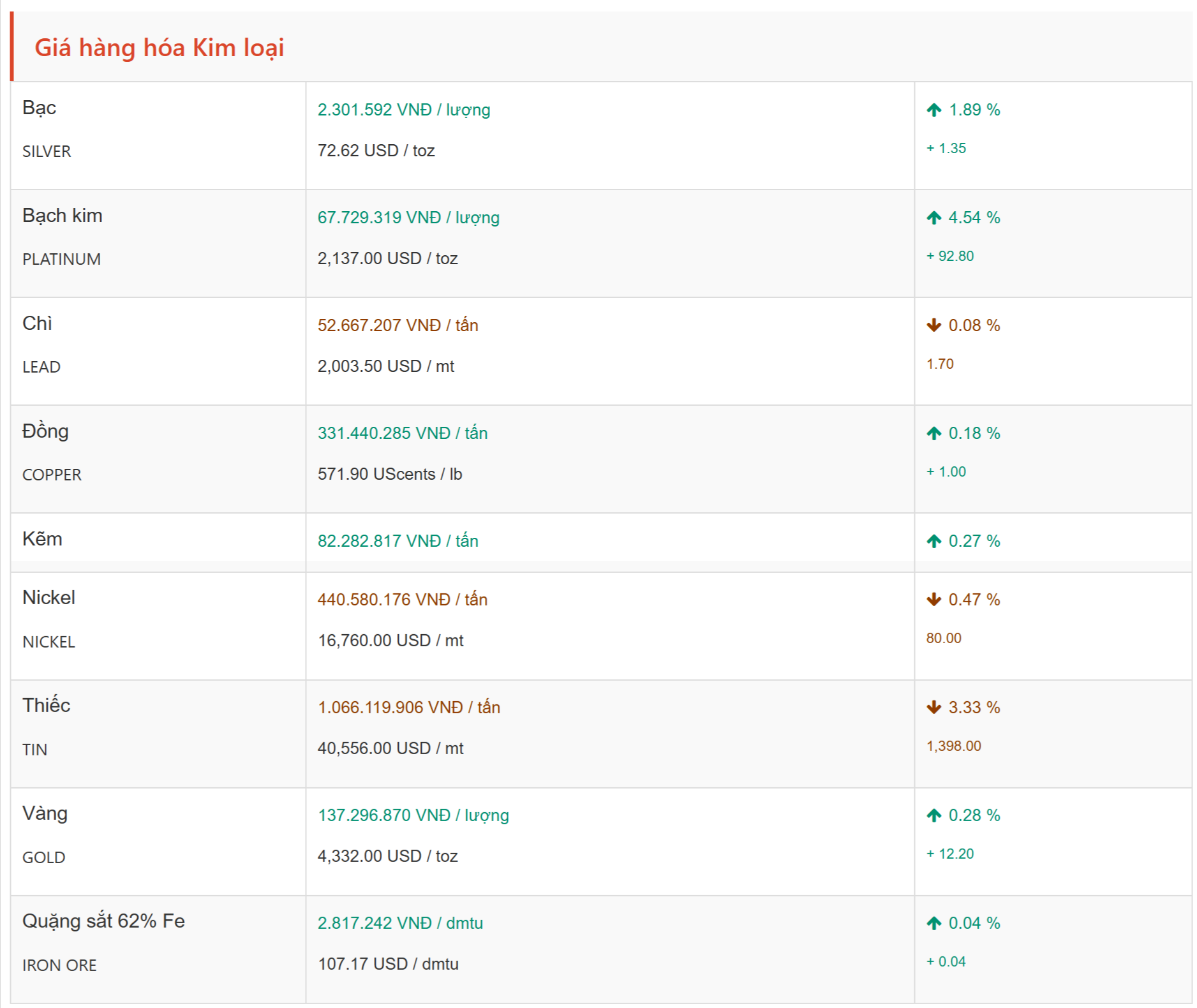
Task: Open the Vàng commodity name
Action: [45, 813]
